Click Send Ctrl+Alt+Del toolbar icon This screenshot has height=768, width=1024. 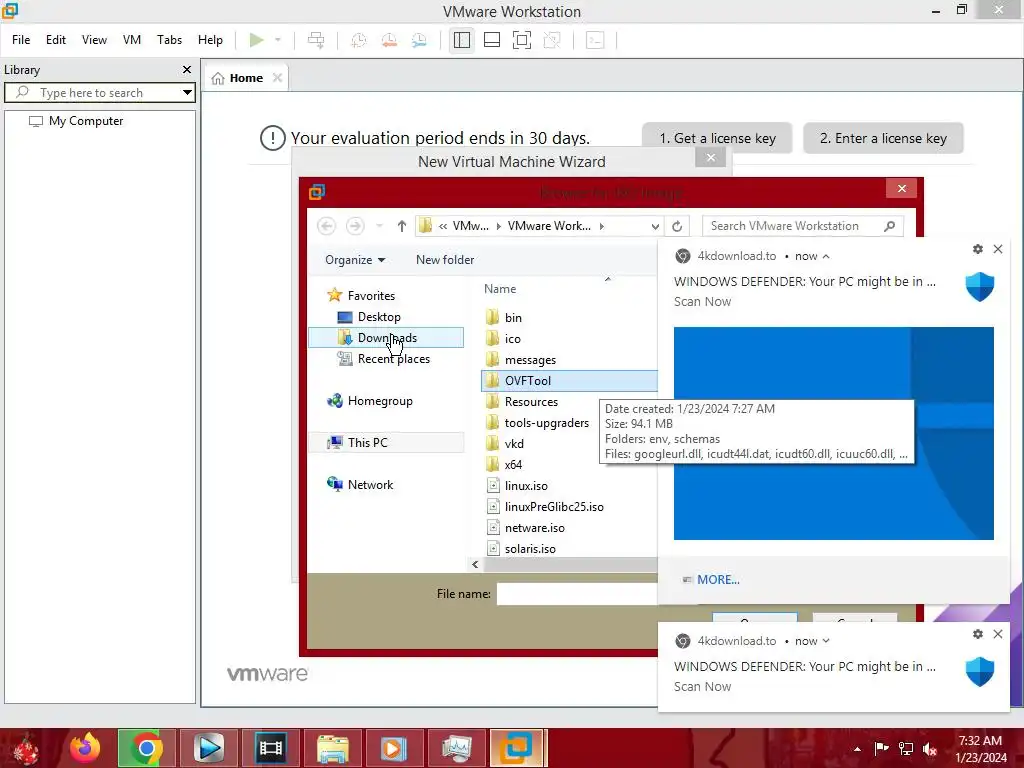[316, 40]
